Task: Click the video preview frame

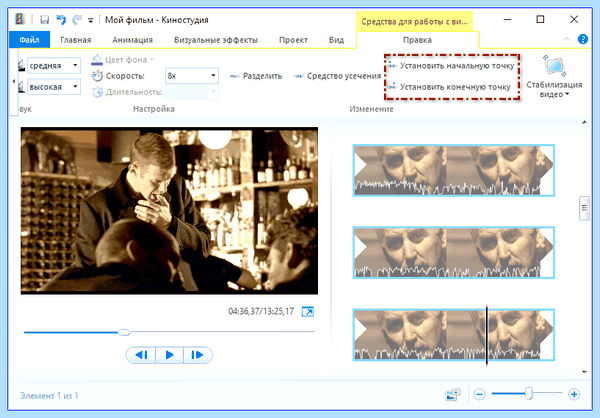Action: pyautogui.click(x=169, y=211)
